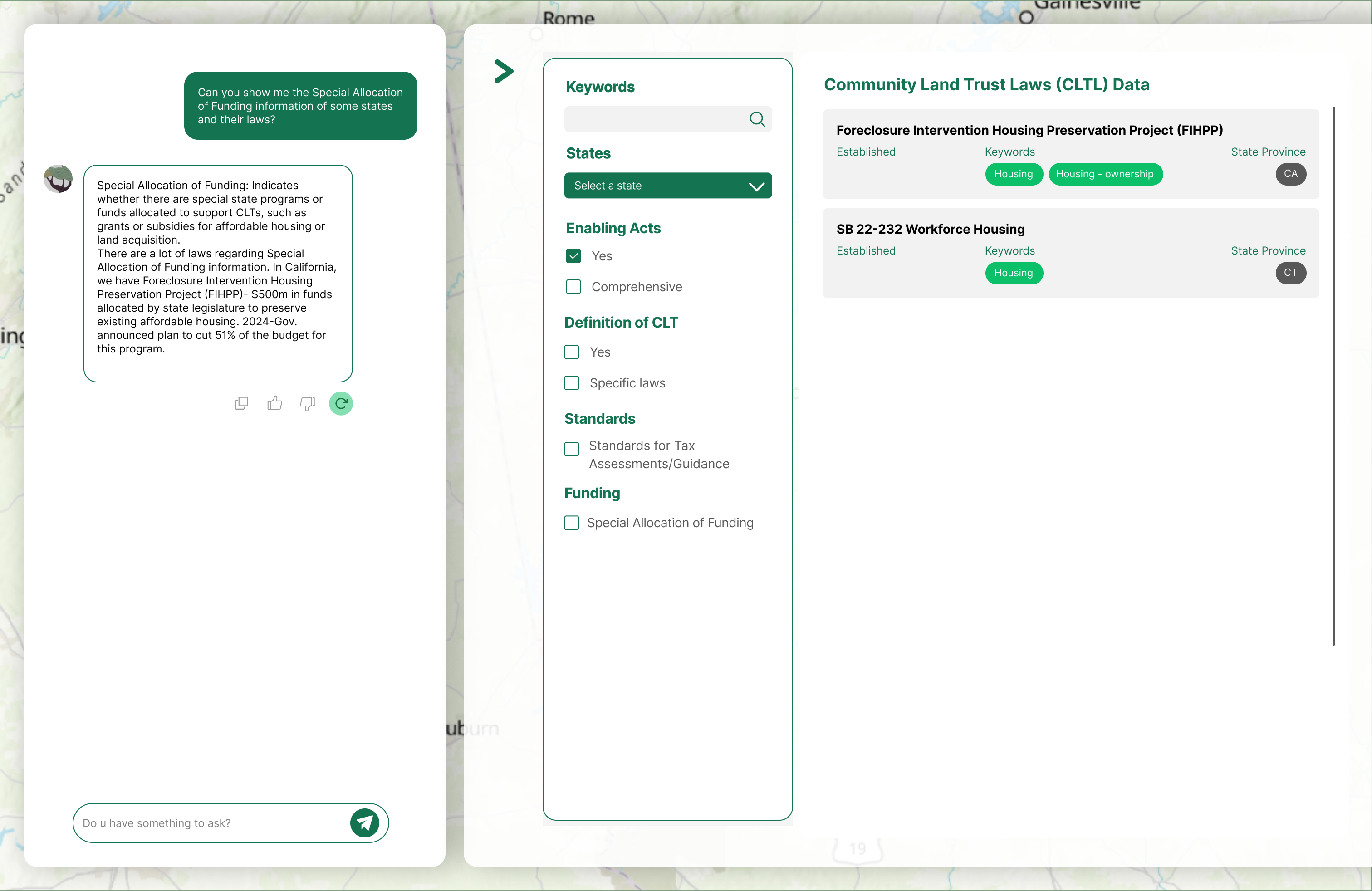Image resolution: width=1372 pixels, height=891 pixels.
Task: Open the SB 22-232 Workforce Housing card
Action: [x=930, y=230]
